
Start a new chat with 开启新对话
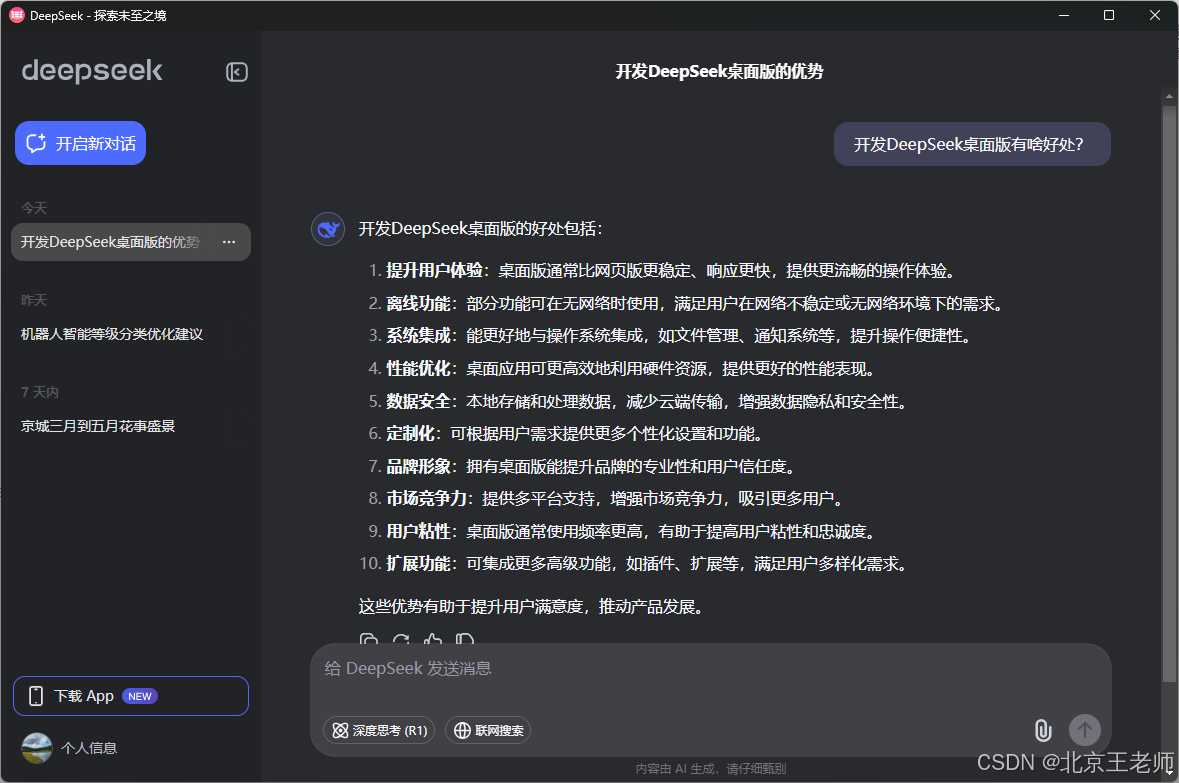80,143
